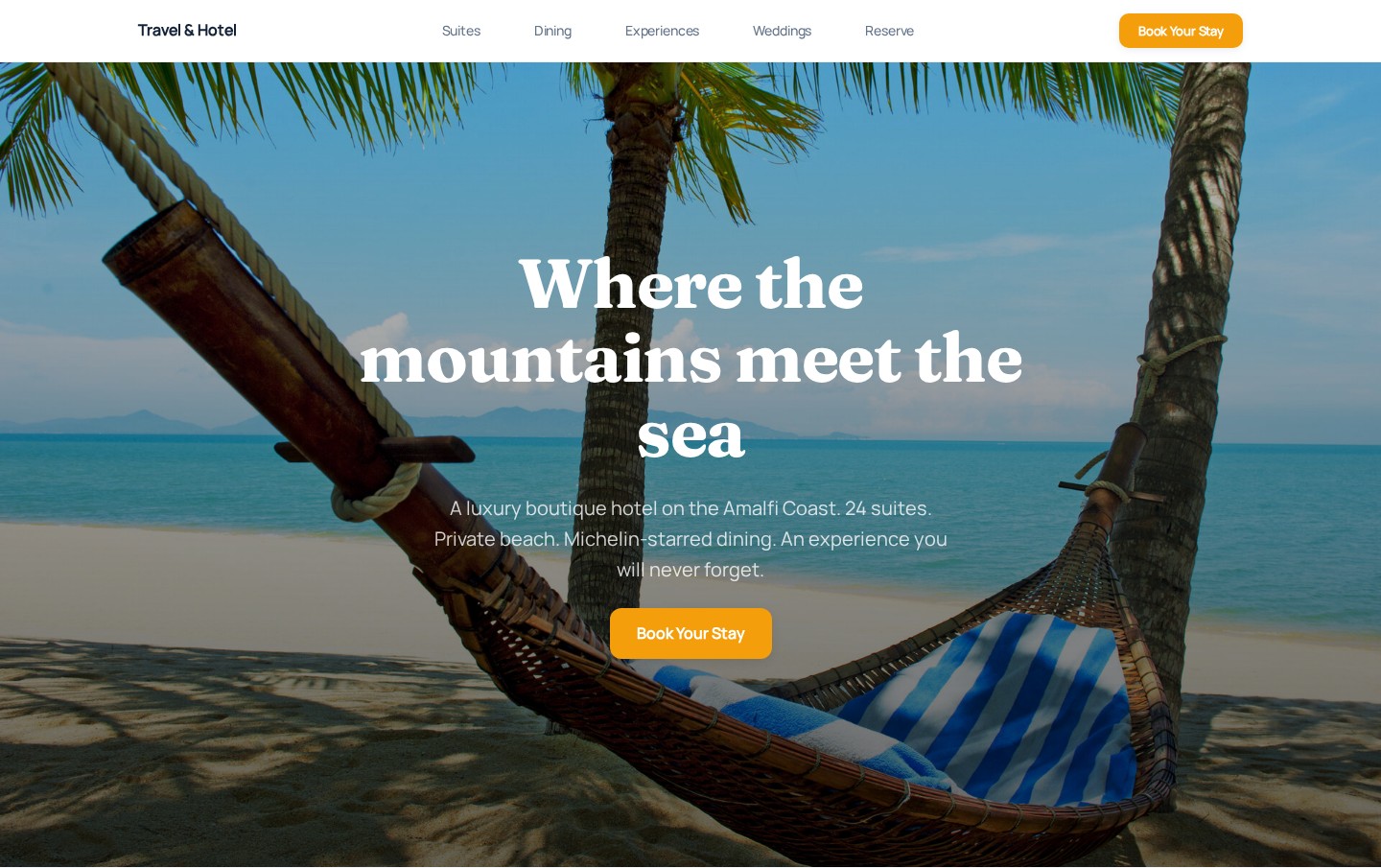Click the 'will never forget.' text line
This screenshot has width=1381, height=868.
690,570
